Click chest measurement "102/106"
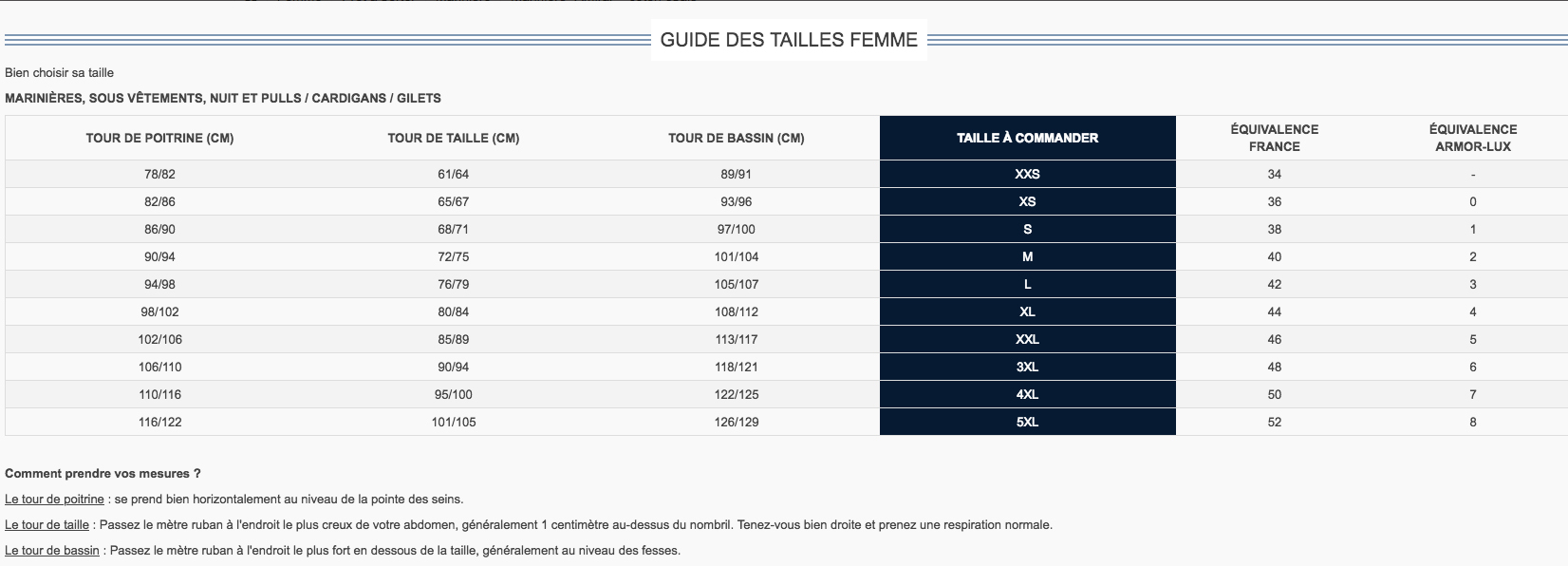1568x566 pixels. pos(159,339)
